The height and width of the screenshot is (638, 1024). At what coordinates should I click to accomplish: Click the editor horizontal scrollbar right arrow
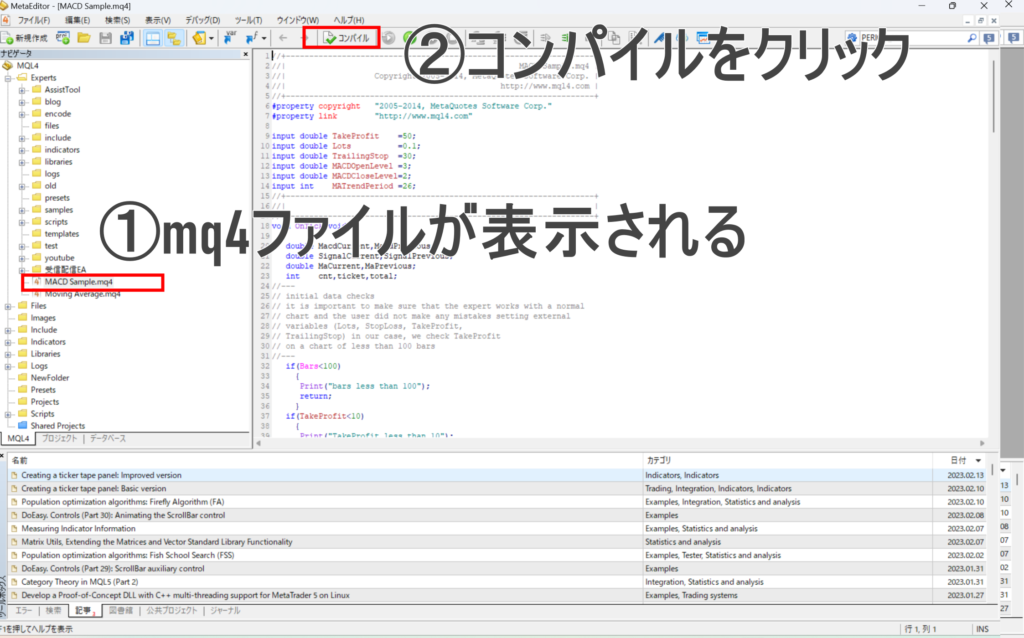tap(982, 443)
